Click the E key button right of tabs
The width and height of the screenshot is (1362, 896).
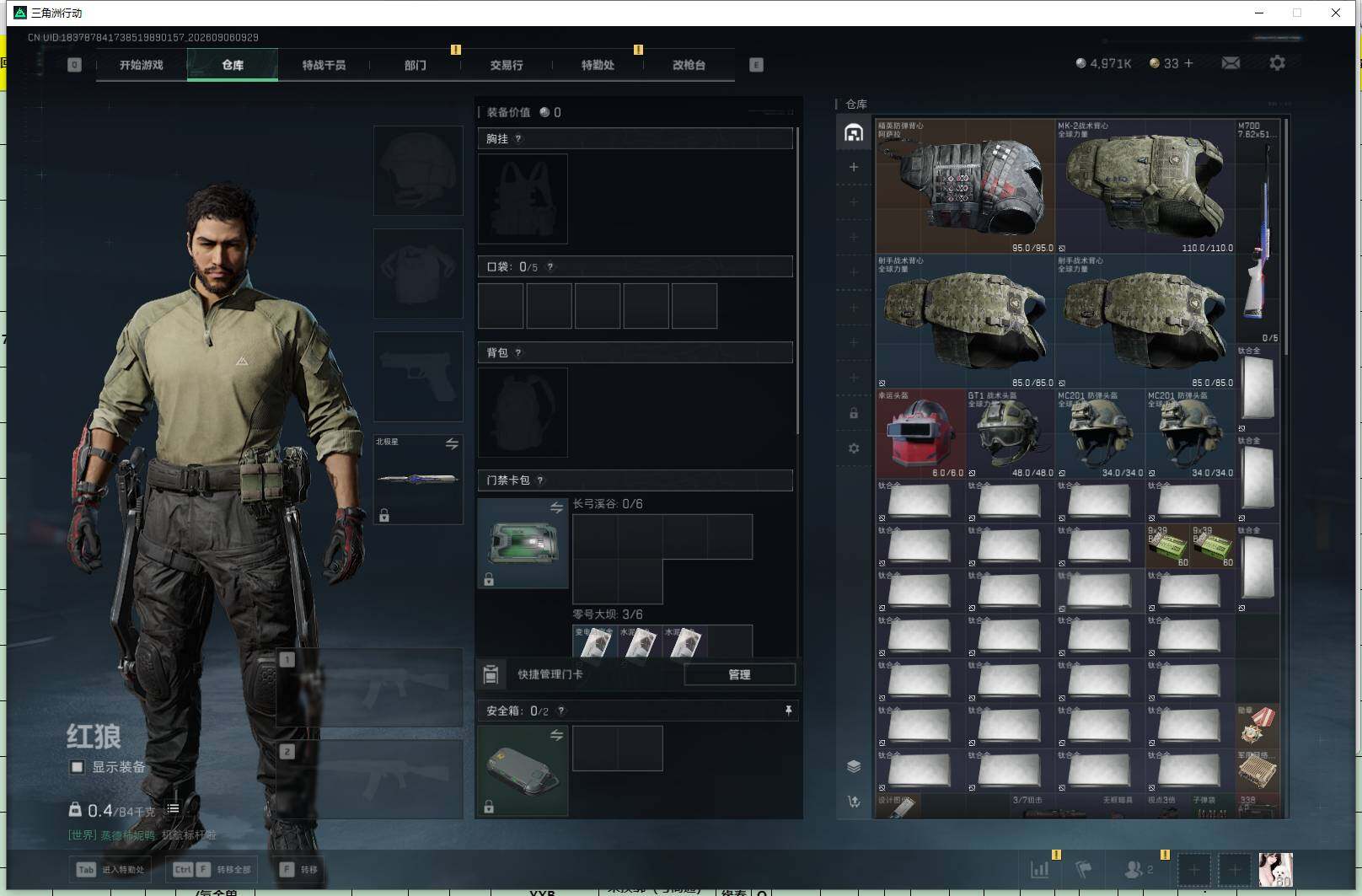(756, 65)
